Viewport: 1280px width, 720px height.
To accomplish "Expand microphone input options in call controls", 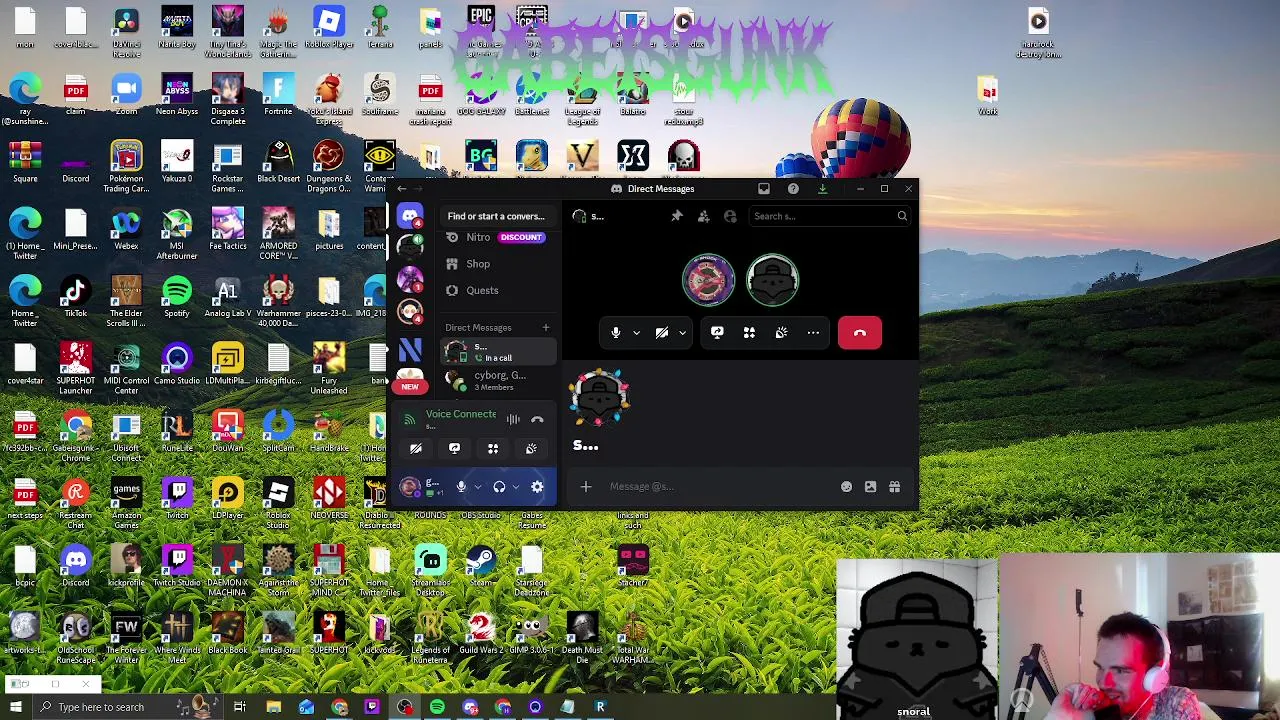I will 636,333.
